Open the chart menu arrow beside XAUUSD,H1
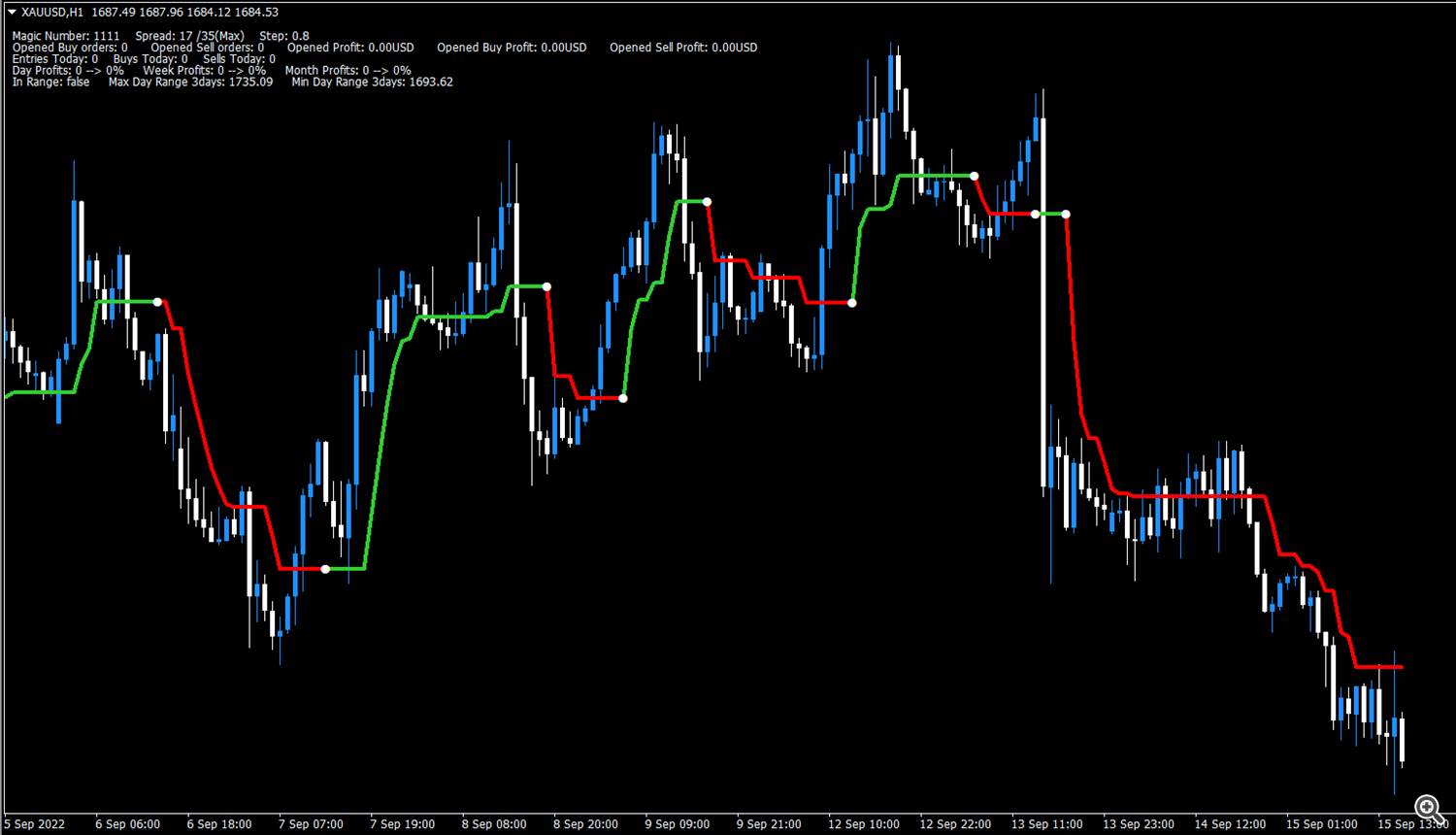 (12, 13)
